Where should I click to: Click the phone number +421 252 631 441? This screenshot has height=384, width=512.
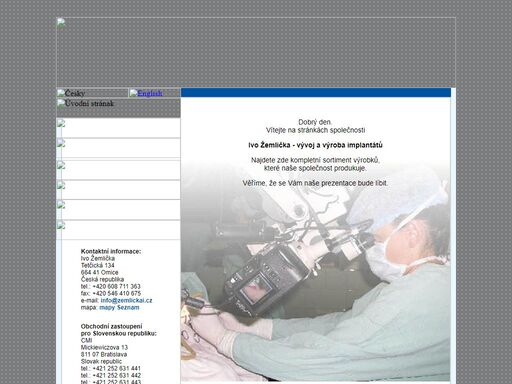(116, 368)
